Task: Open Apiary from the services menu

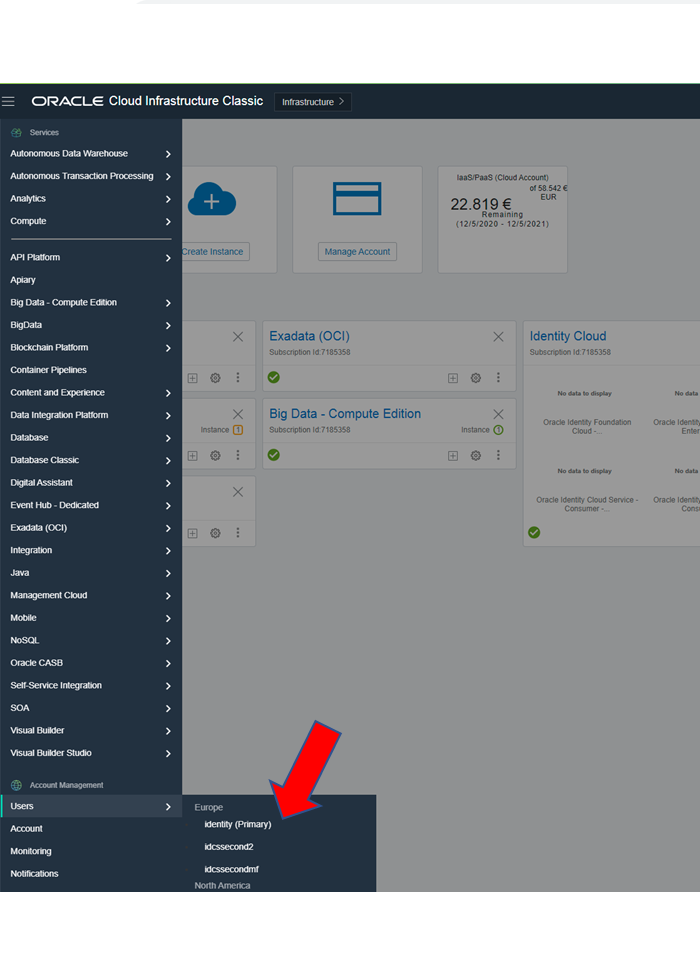Action: (x=23, y=280)
